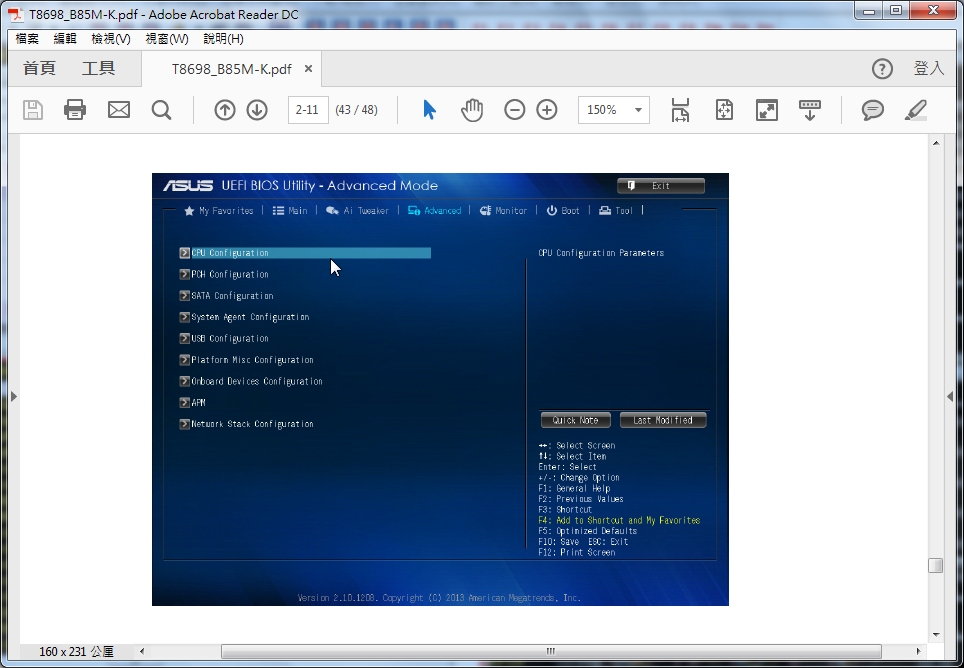Click the horizontal scrollbar thumb
The width and height of the screenshot is (964, 668).
point(551,651)
